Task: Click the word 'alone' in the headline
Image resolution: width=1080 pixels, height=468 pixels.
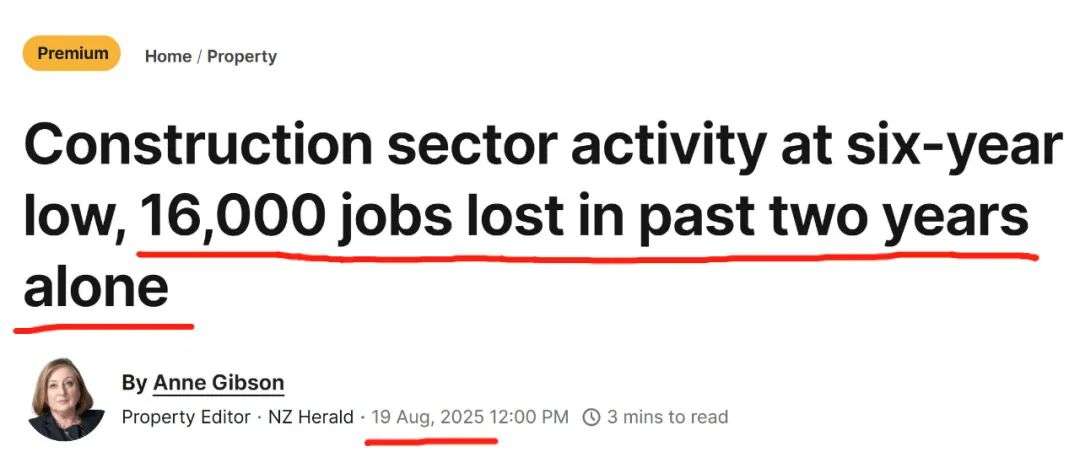Action: [96, 287]
